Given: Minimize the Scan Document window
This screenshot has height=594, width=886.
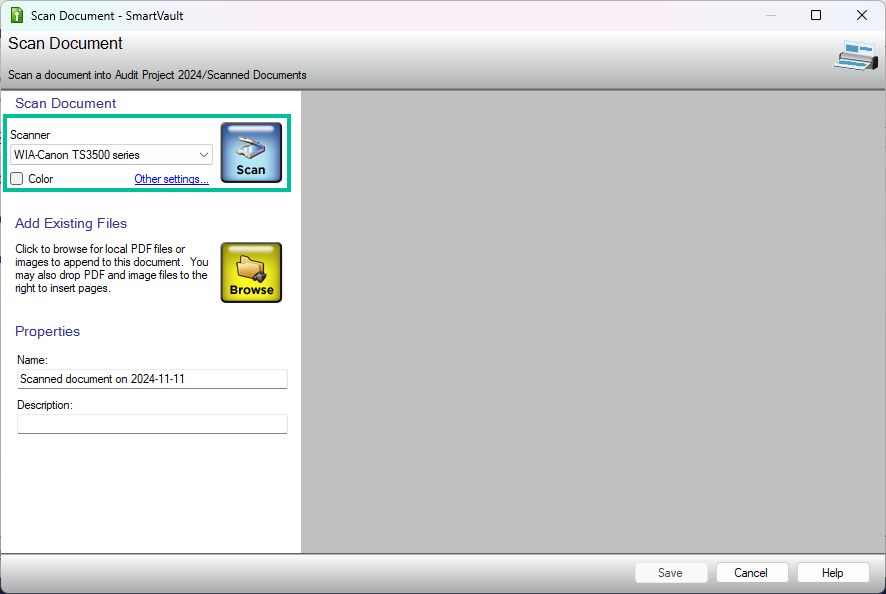Looking at the screenshot, I should pyautogui.click(x=770, y=15).
